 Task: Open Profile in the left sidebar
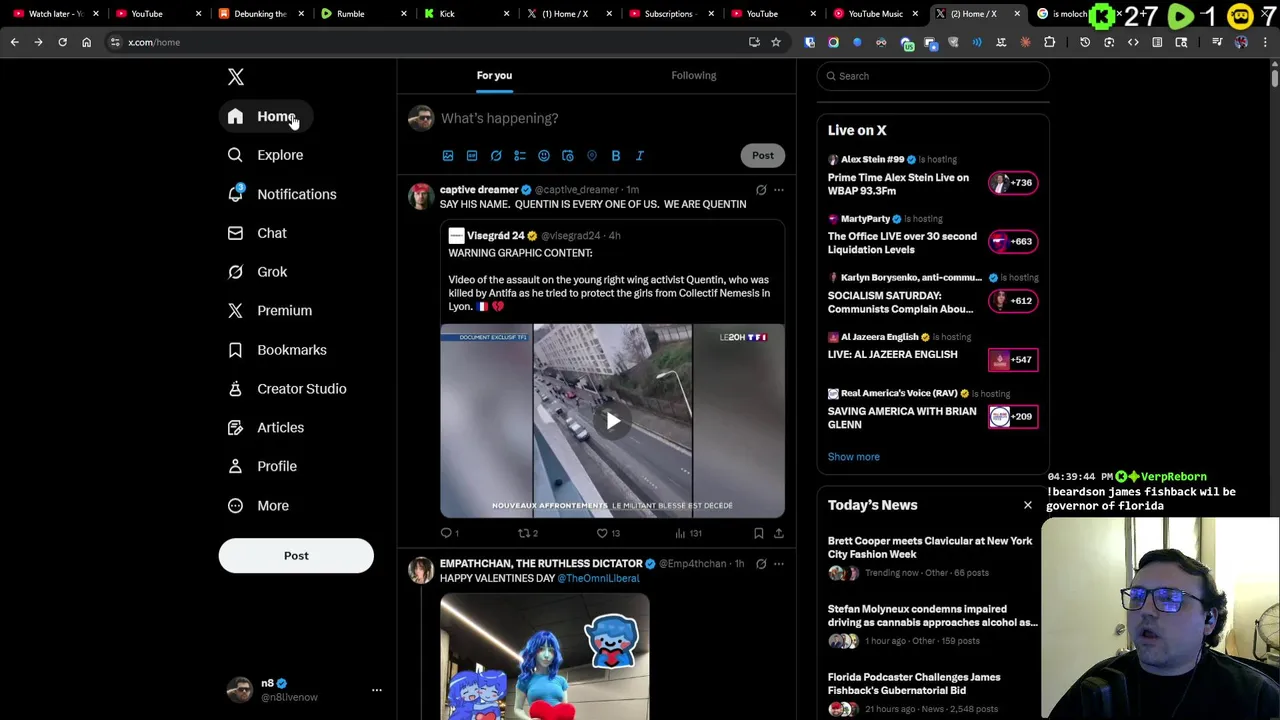pyautogui.click(x=263, y=467)
